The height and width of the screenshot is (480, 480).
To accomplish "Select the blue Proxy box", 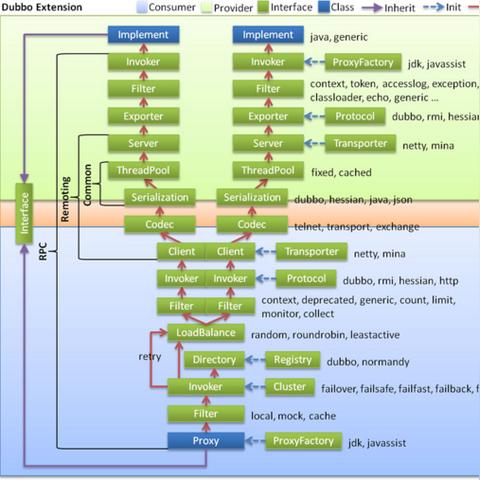I will click(x=206, y=441).
